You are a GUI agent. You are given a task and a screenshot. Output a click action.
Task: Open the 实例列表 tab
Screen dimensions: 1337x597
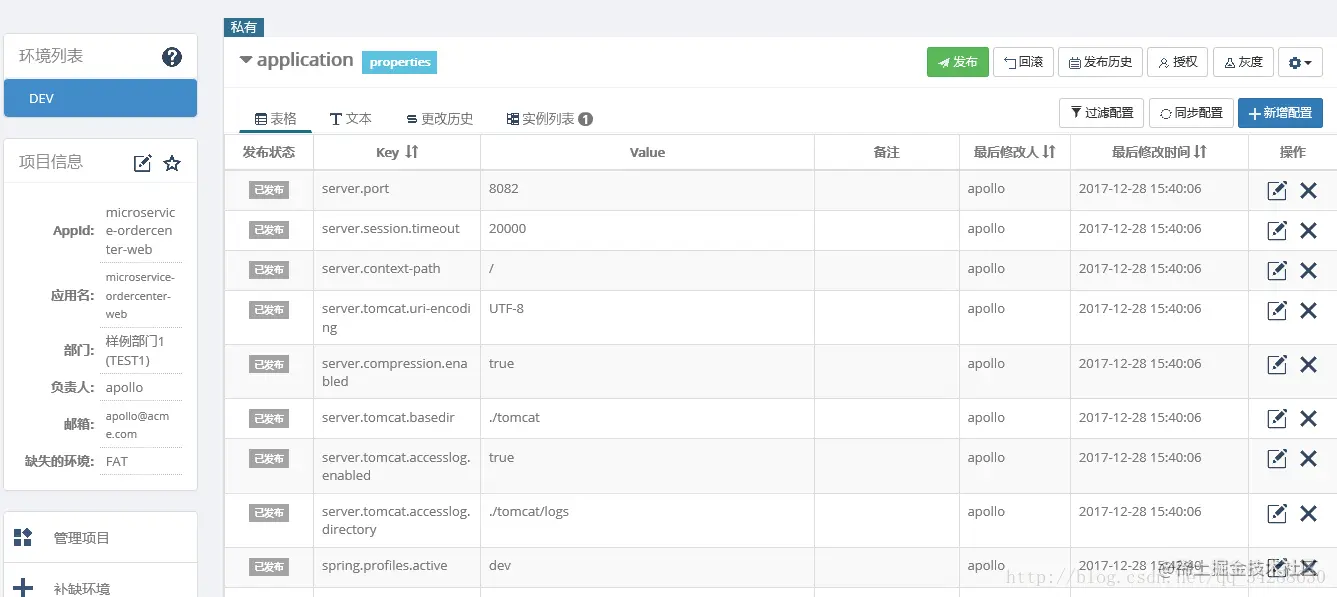click(549, 119)
